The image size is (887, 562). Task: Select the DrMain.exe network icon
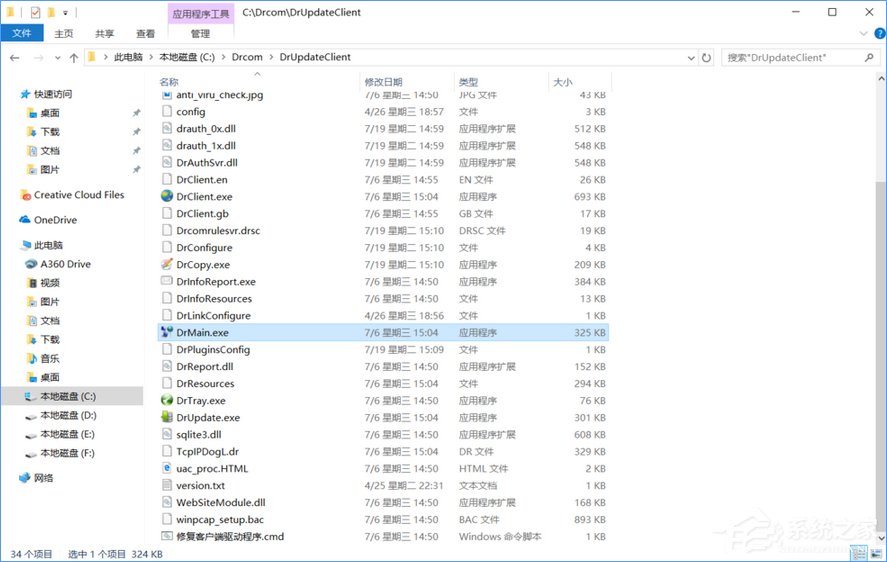point(166,332)
